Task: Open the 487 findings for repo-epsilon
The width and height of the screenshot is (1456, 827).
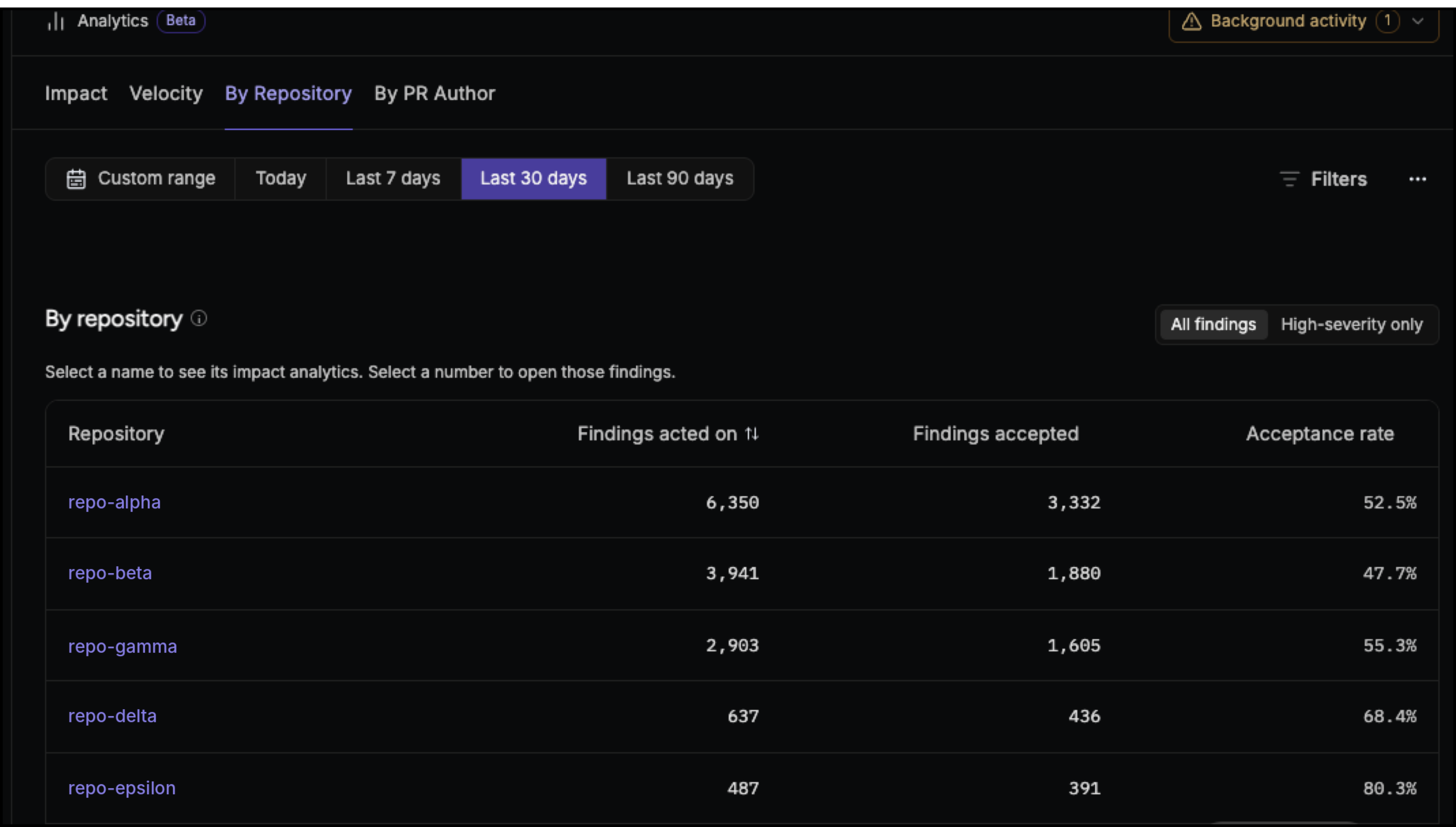Action: (743, 789)
